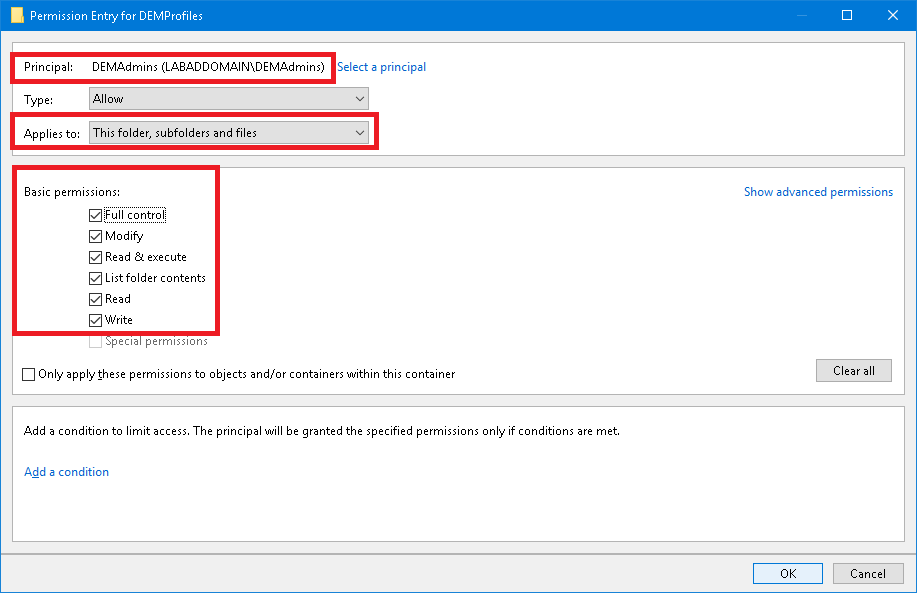Image resolution: width=917 pixels, height=593 pixels.
Task: Open the Type dropdown set to Allow
Action: tap(228, 99)
